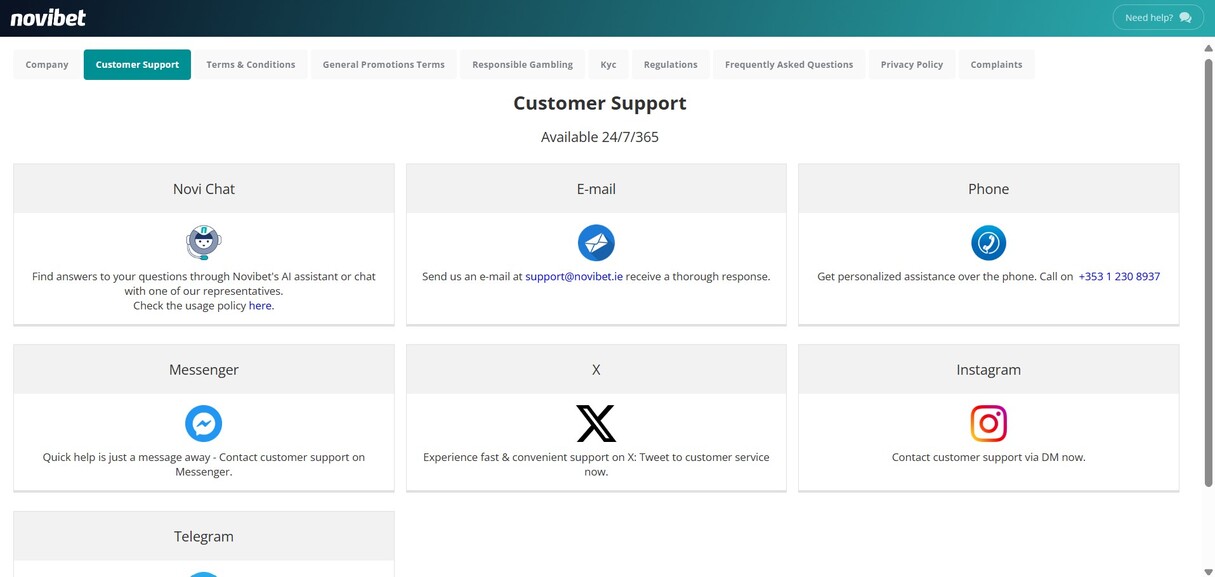1215x577 pixels.
Task: Click the Telegram card heading
Action: coord(204,537)
